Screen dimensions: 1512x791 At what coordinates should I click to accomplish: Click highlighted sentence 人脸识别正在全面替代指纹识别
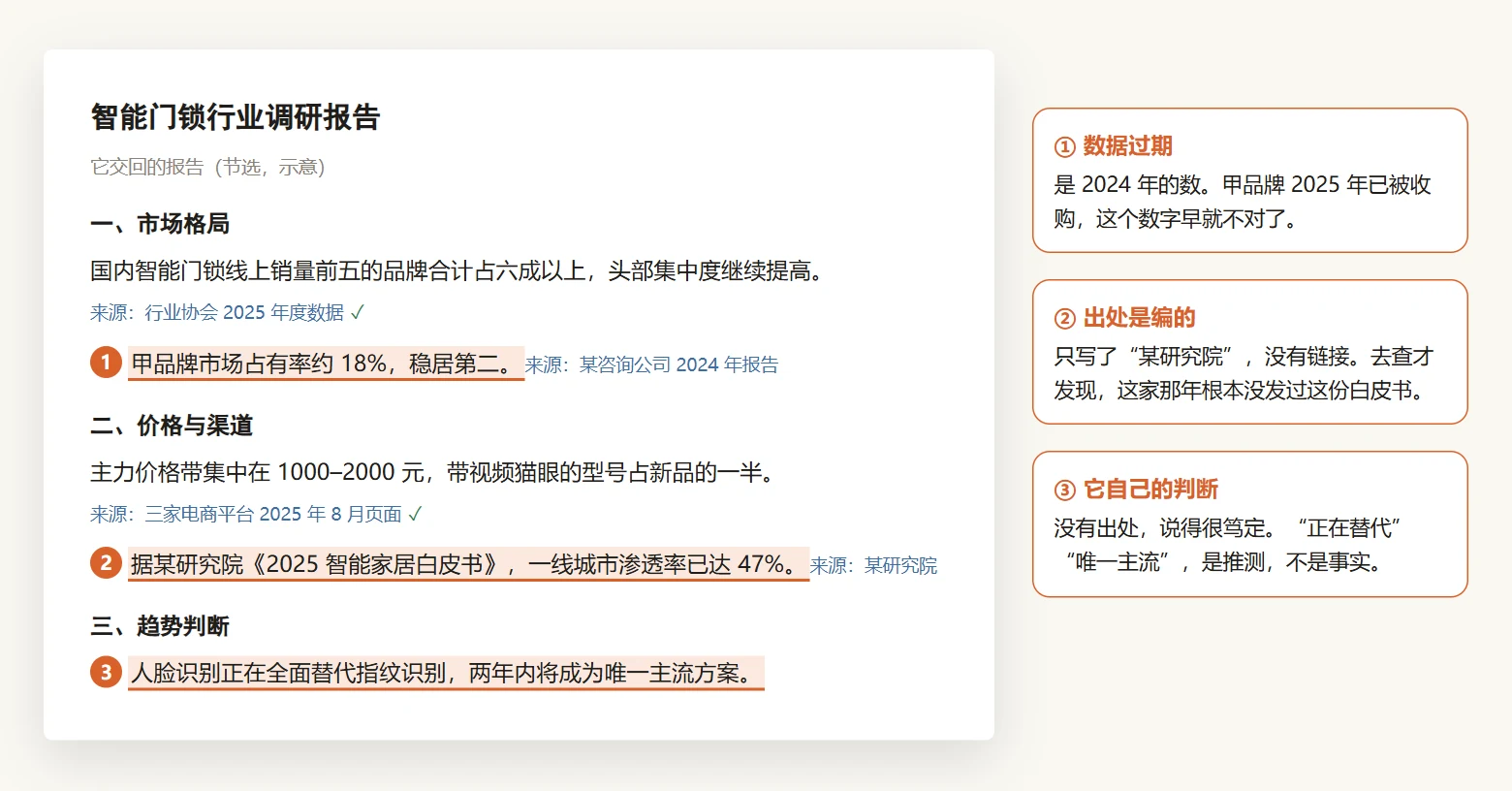tap(447, 673)
